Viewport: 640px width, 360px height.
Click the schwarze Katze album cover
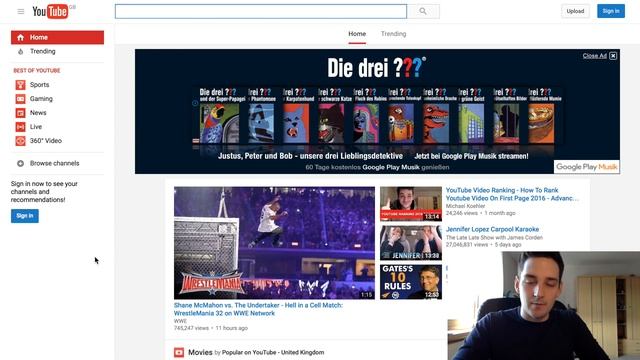(331, 123)
